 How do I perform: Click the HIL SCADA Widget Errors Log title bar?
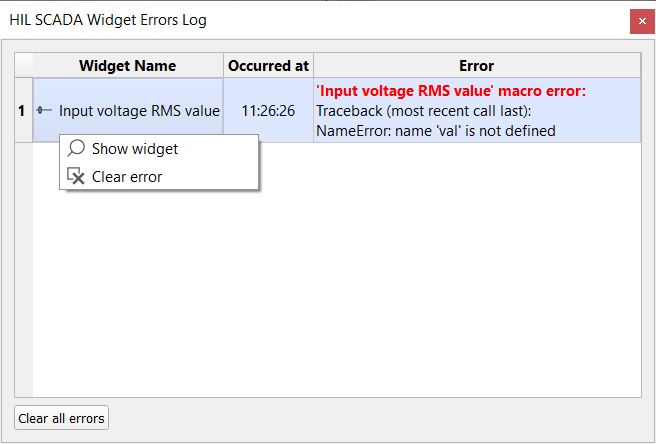tap(300, 20)
